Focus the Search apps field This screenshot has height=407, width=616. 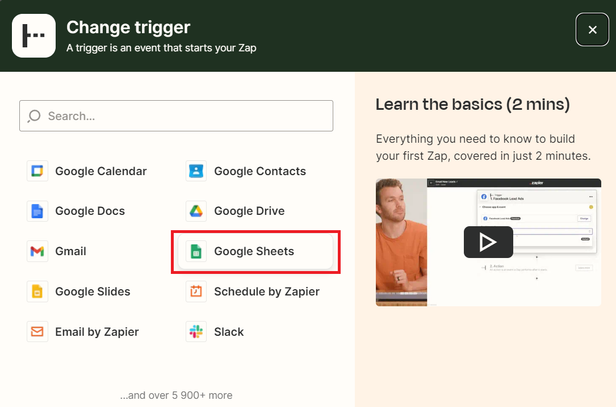click(176, 116)
